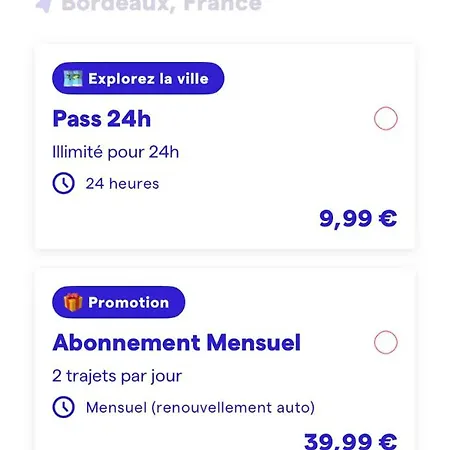The height and width of the screenshot is (450, 450).
Task: Click the 2 trajets par jour description
Action: (x=117, y=376)
